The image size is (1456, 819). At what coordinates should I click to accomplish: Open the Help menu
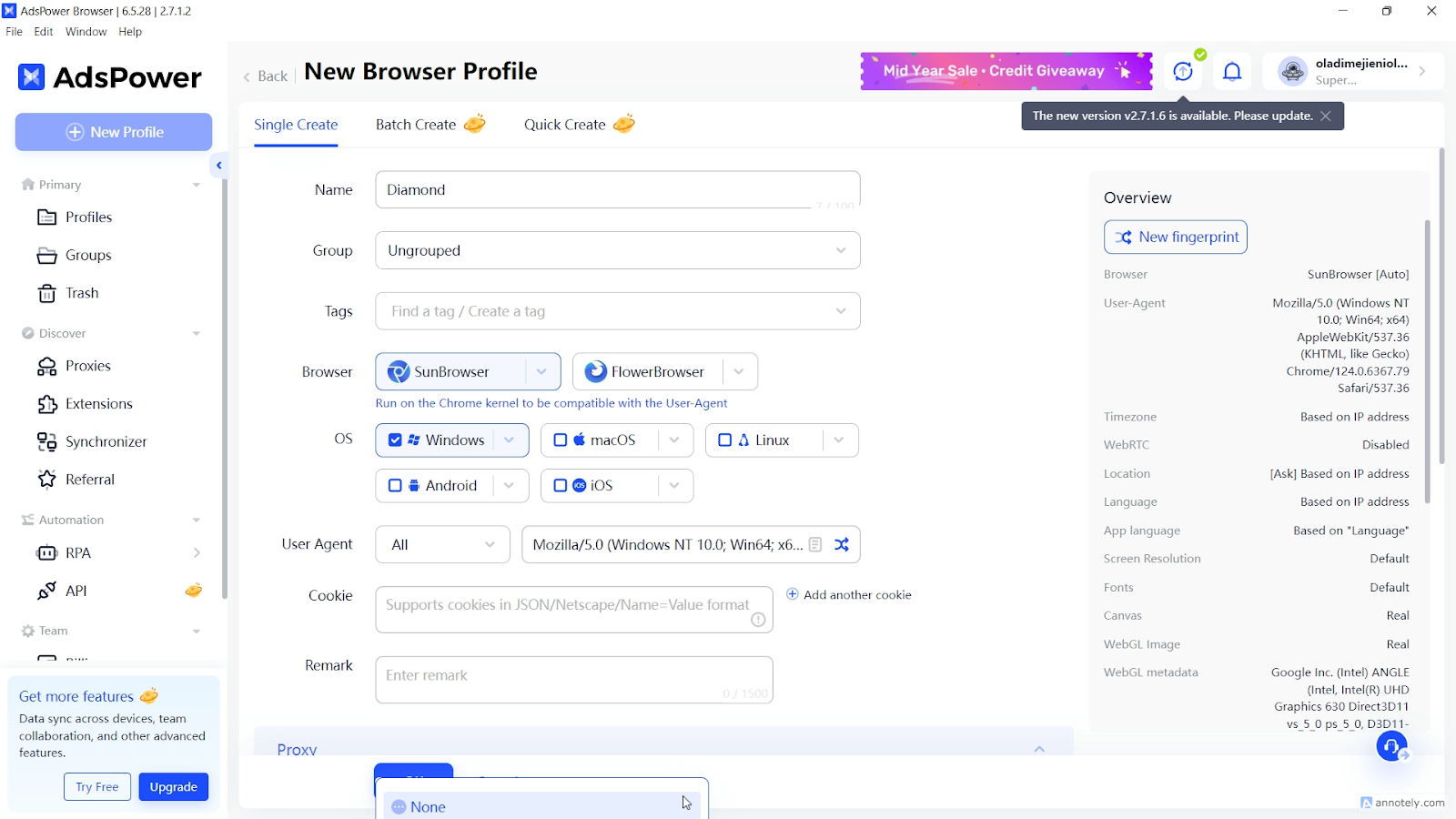[130, 32]
